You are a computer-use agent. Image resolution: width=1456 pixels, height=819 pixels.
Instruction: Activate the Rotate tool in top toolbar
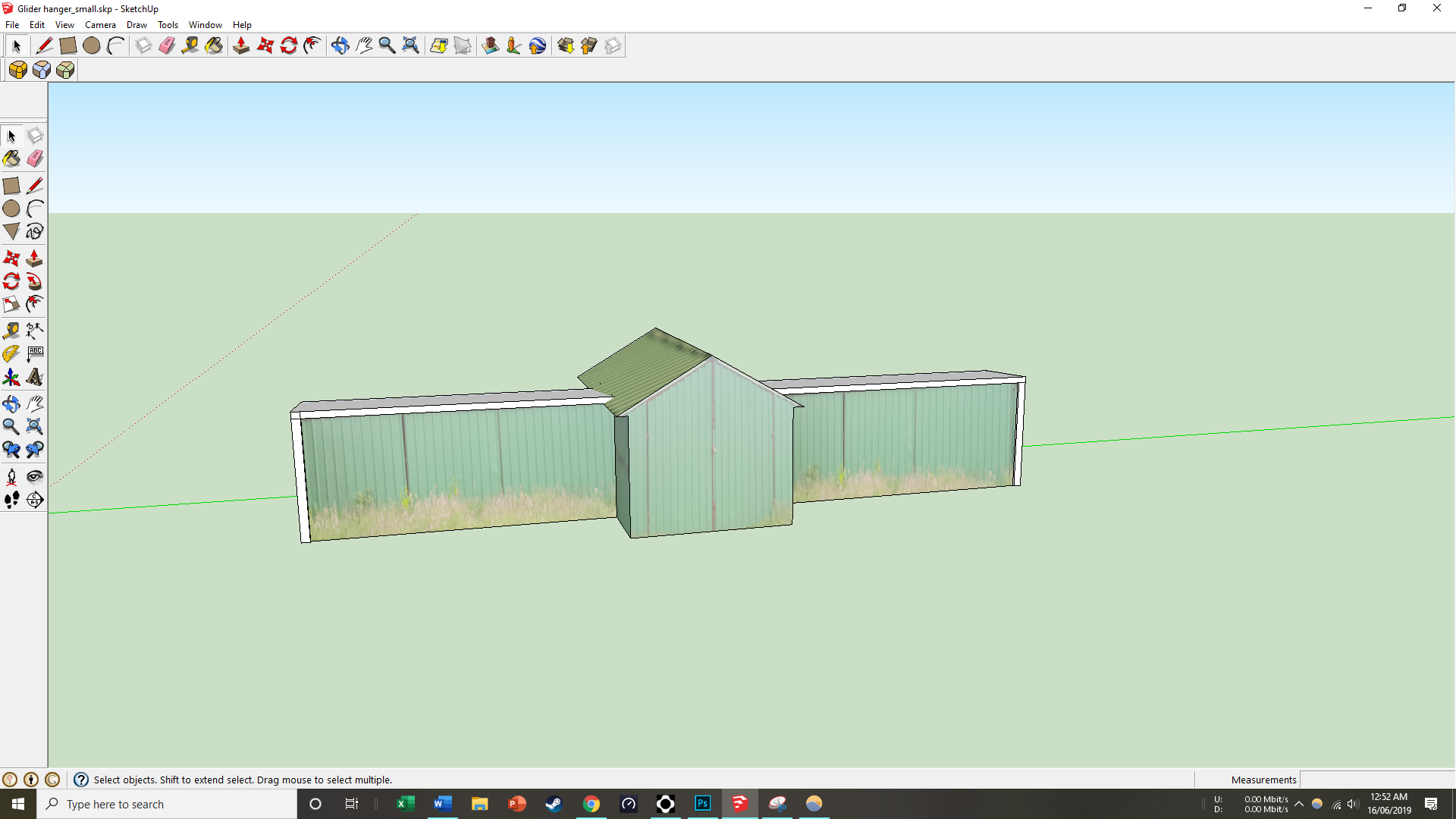click(289, 46)
